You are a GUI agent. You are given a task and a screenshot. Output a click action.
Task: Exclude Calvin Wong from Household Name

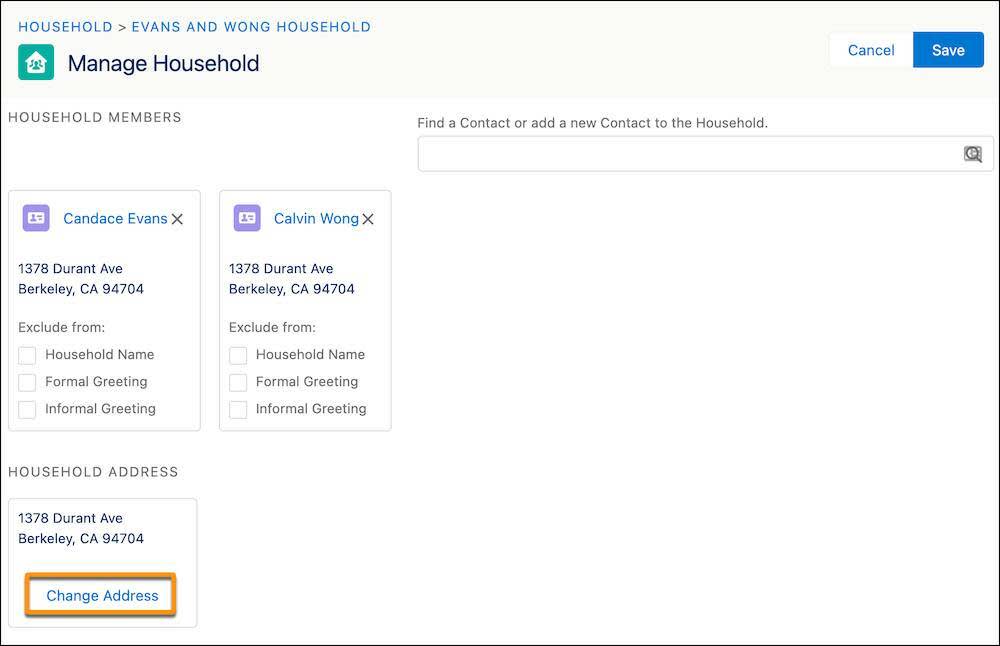tap(238, 355)
